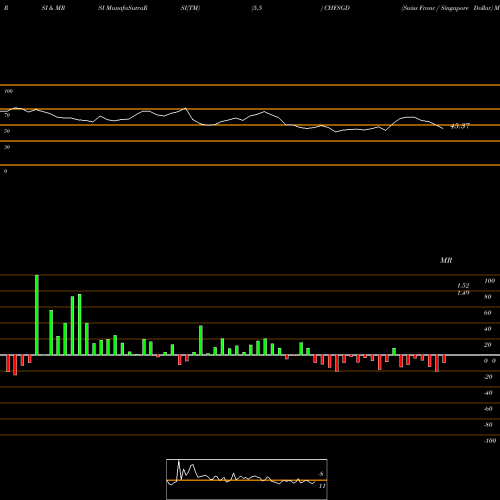Click the 'SI(TM)' header text
The width and height of the screenshot is (500, 500).
tap(190, 8)
